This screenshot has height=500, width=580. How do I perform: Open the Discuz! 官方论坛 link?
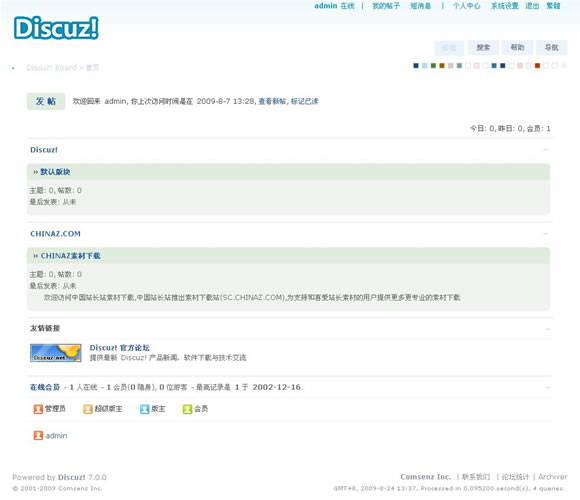click(119, 348)
